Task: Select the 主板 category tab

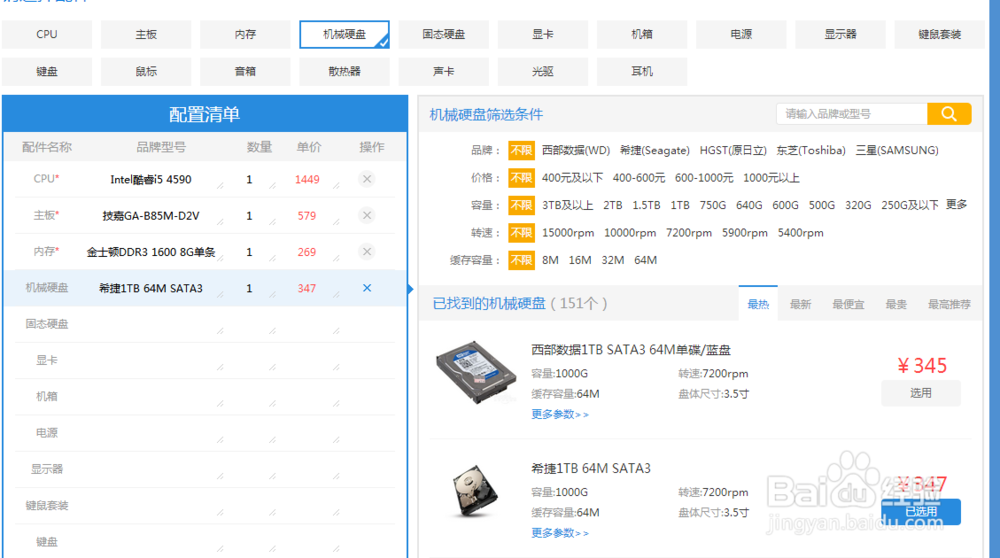Action: (x=146, y=34)
